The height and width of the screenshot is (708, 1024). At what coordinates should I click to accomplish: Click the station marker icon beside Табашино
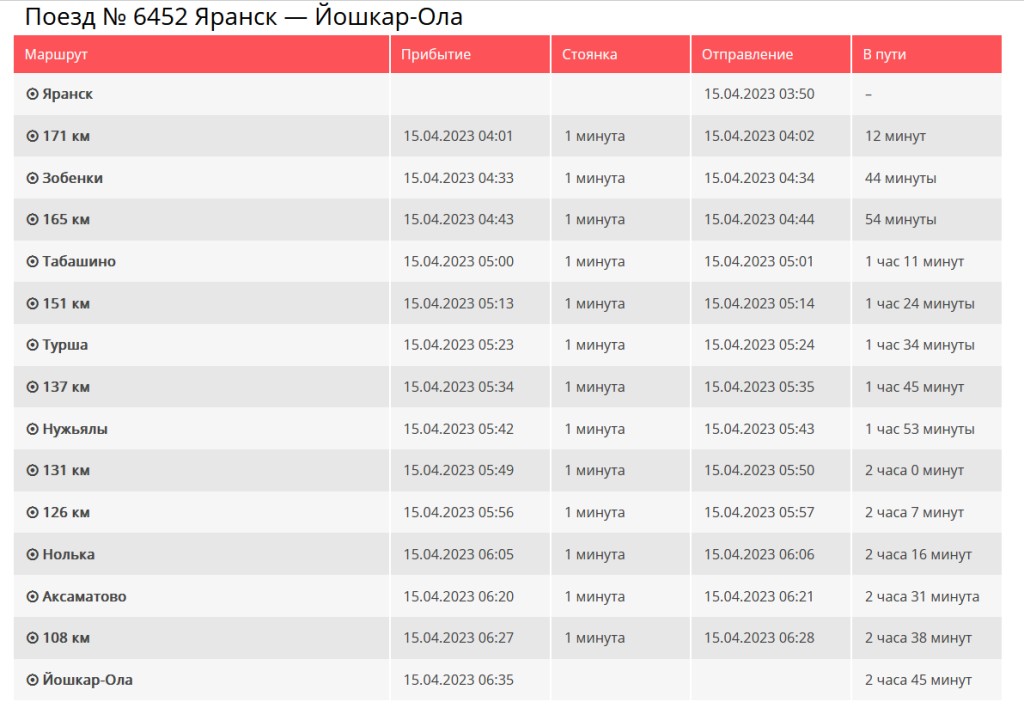click(32, 261)
